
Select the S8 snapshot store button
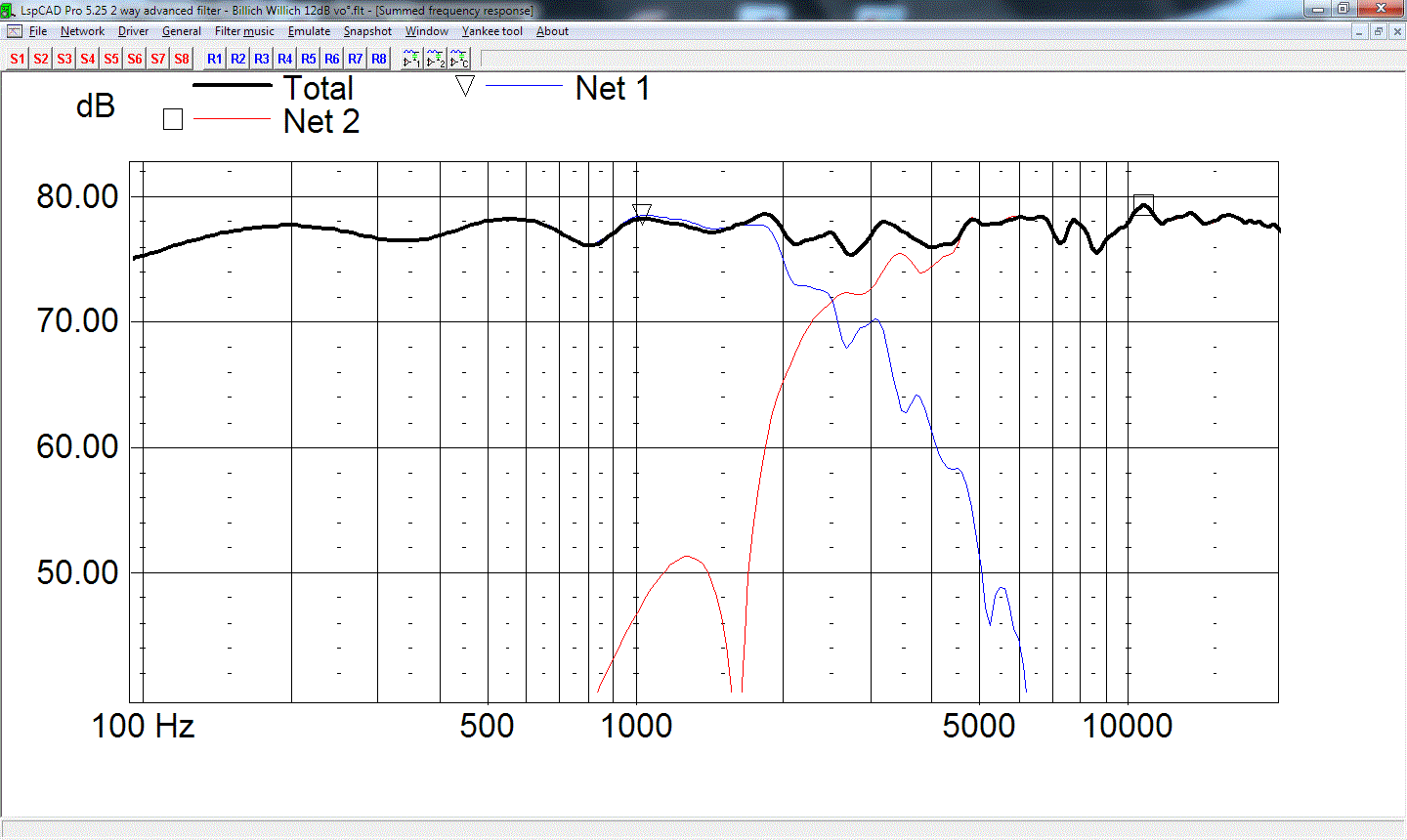point(182,59)
